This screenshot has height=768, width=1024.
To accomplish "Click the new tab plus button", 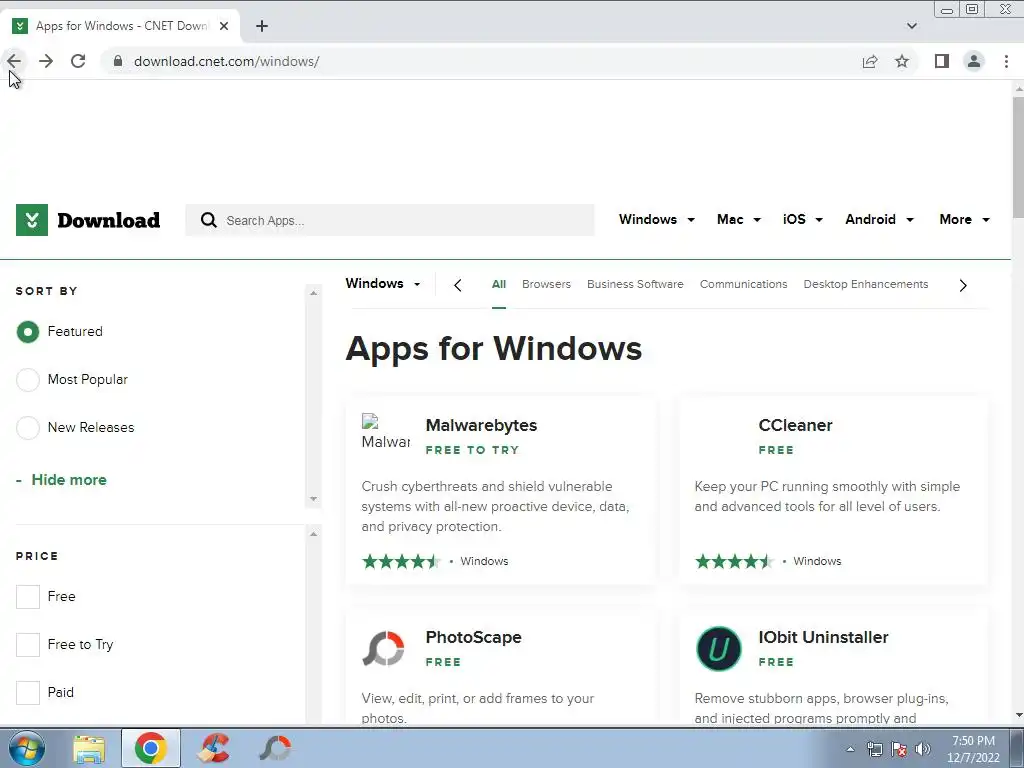I will tap(262, 26).
